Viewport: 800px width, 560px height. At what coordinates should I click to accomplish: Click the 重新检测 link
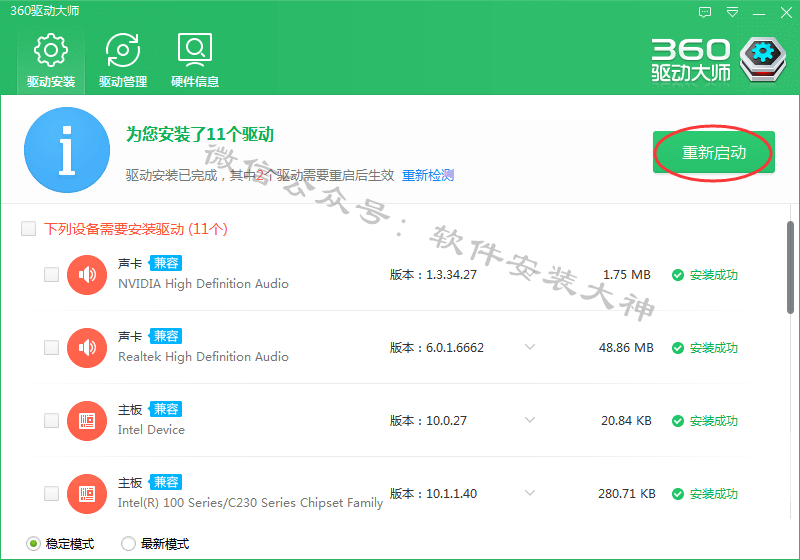[428, 175]
